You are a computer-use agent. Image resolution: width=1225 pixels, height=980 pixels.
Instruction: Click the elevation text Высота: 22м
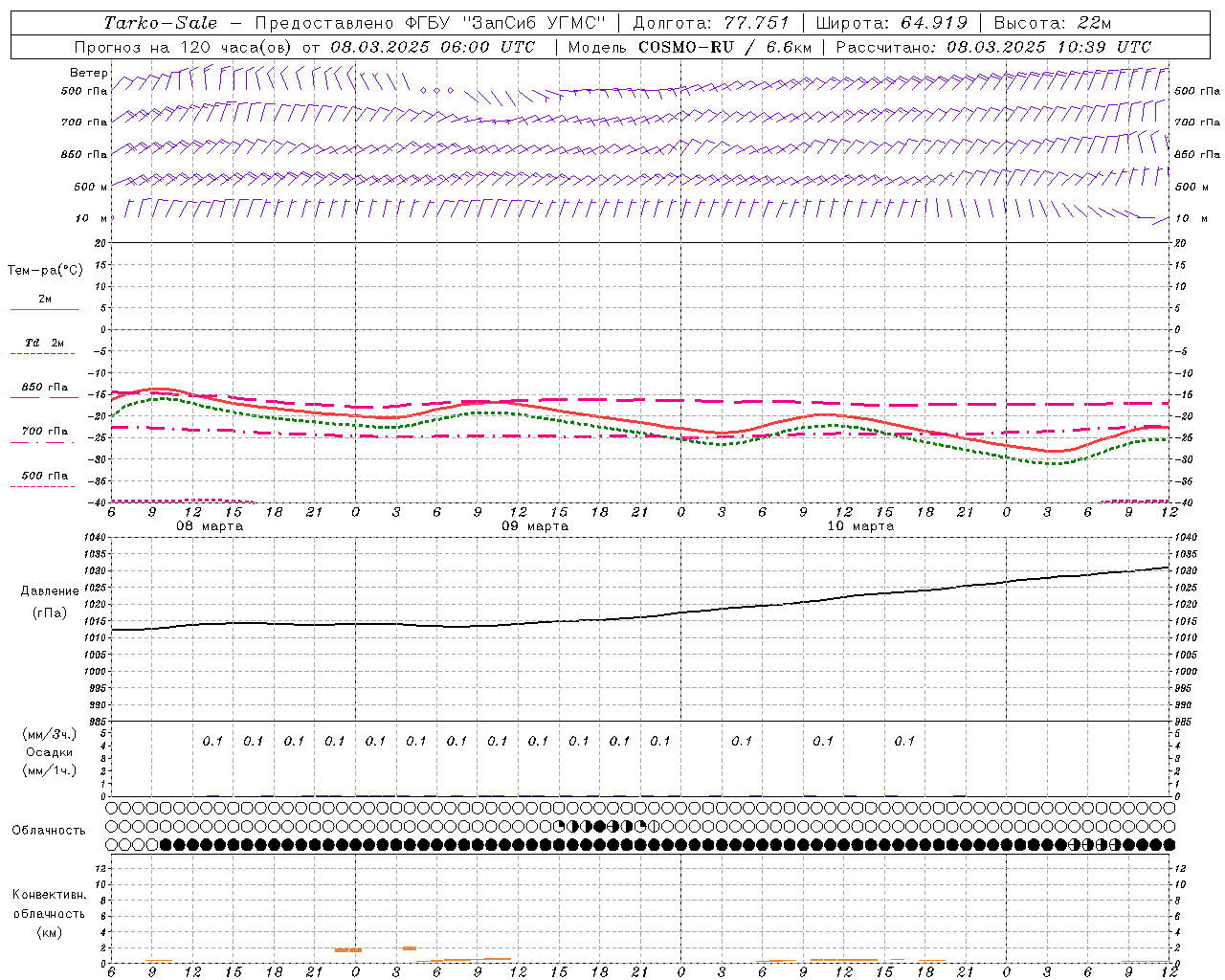1053,23
